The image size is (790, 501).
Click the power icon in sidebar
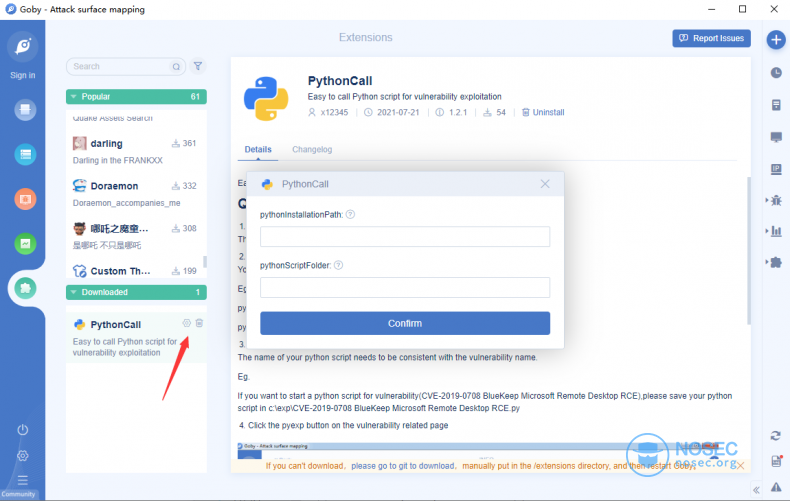point(23,430)
